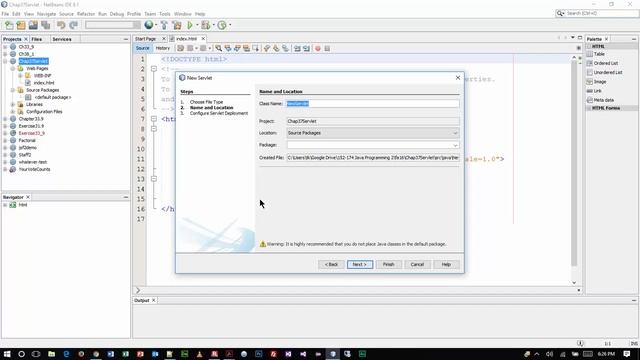Click the Unordered List palette item

click(x=608, y=72)
